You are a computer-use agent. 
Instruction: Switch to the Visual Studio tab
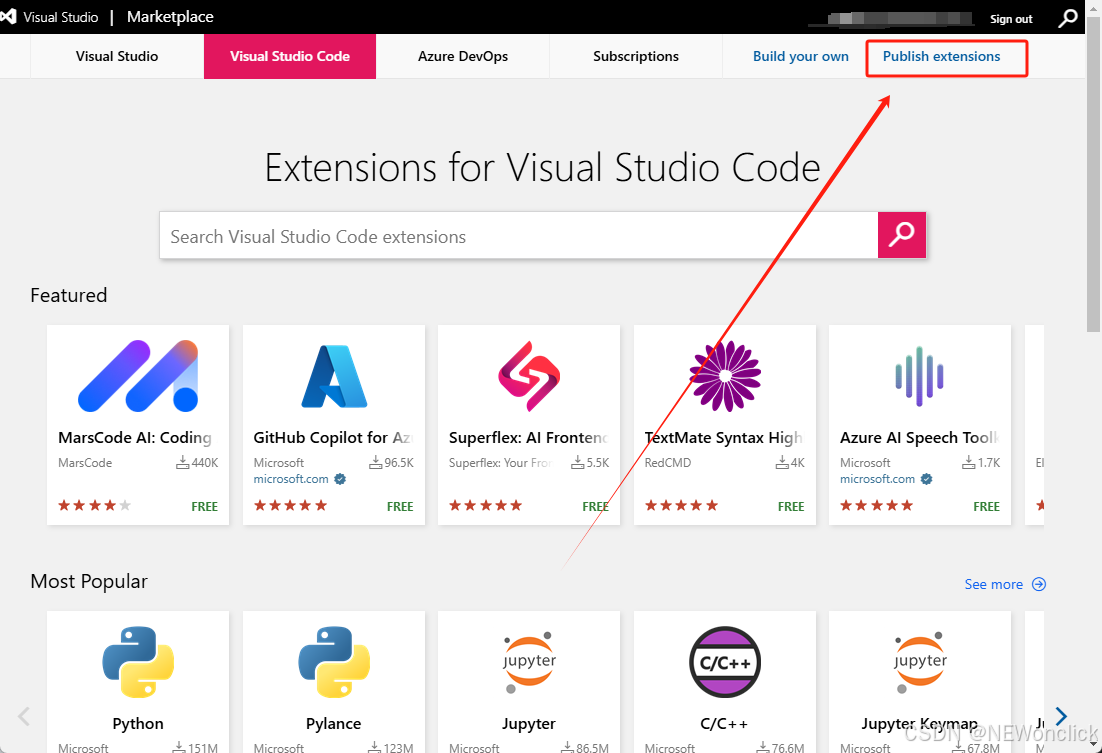(x=117, y=56)
